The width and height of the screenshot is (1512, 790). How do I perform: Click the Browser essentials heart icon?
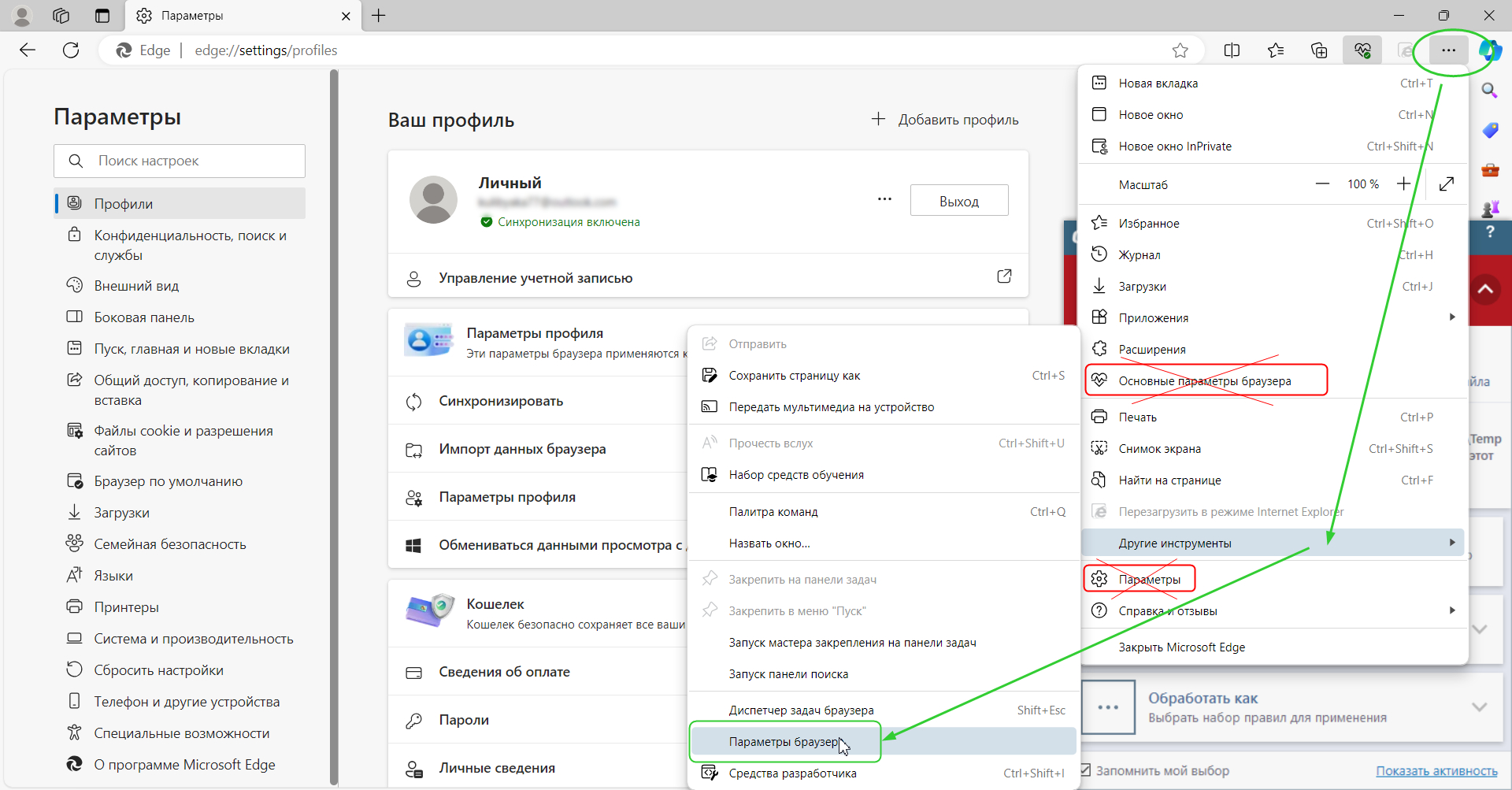(x=1362, y=50)
